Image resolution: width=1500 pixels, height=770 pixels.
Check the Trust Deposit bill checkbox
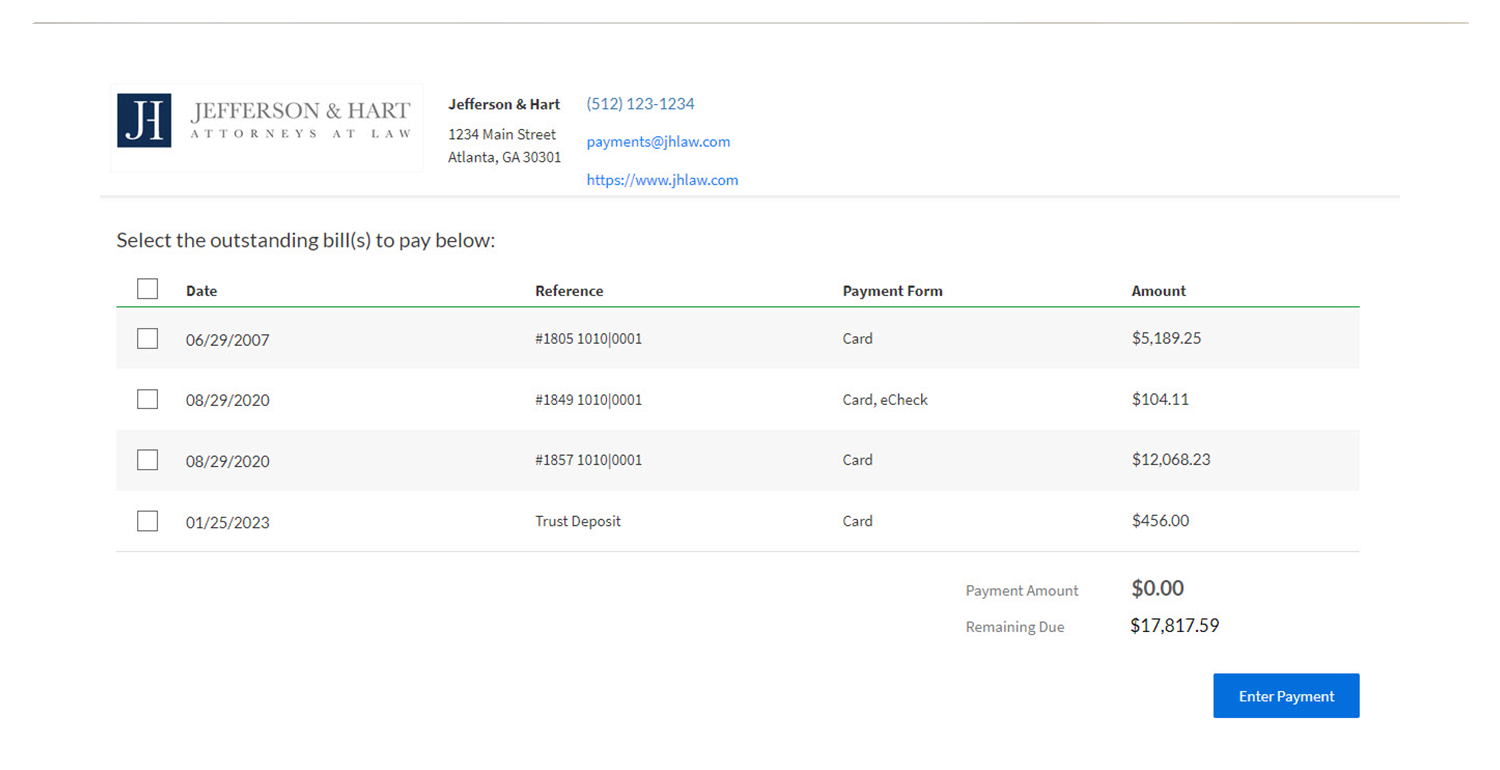(147, 521)
